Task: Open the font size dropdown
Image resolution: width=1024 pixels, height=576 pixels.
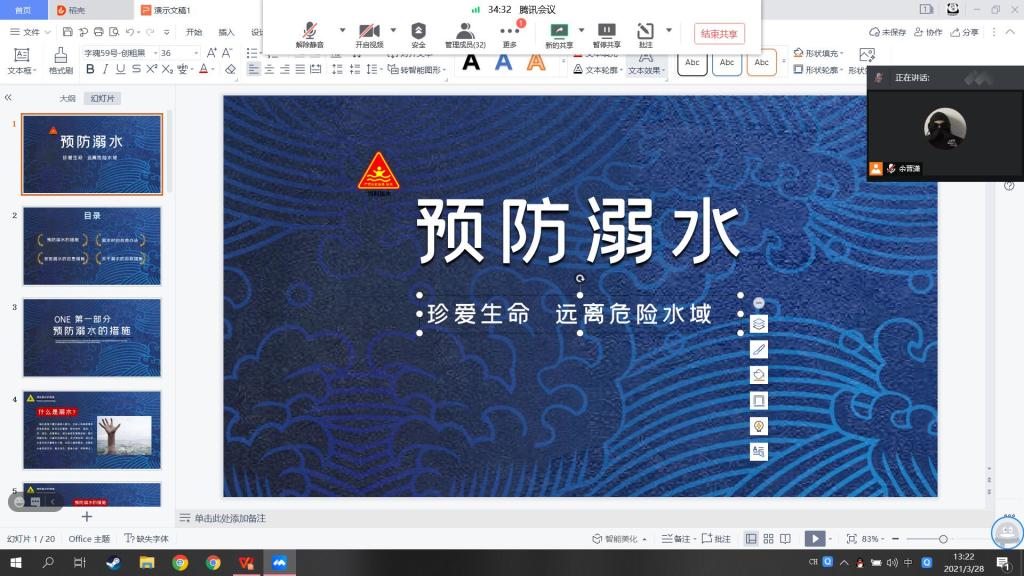Action: [x=195, y=53]
